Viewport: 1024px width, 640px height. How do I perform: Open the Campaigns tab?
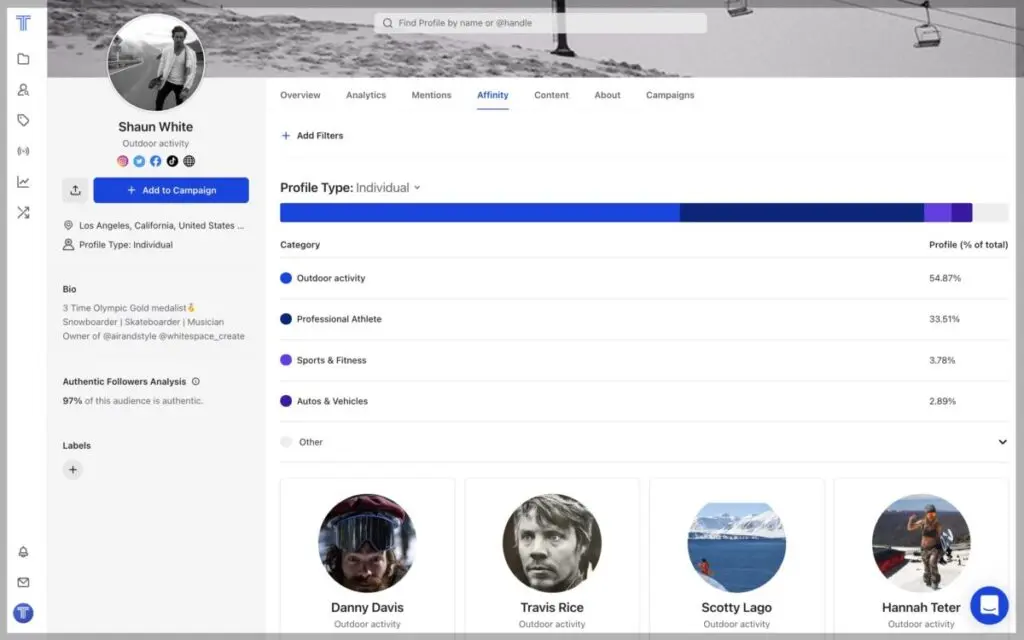coord(670,95)
